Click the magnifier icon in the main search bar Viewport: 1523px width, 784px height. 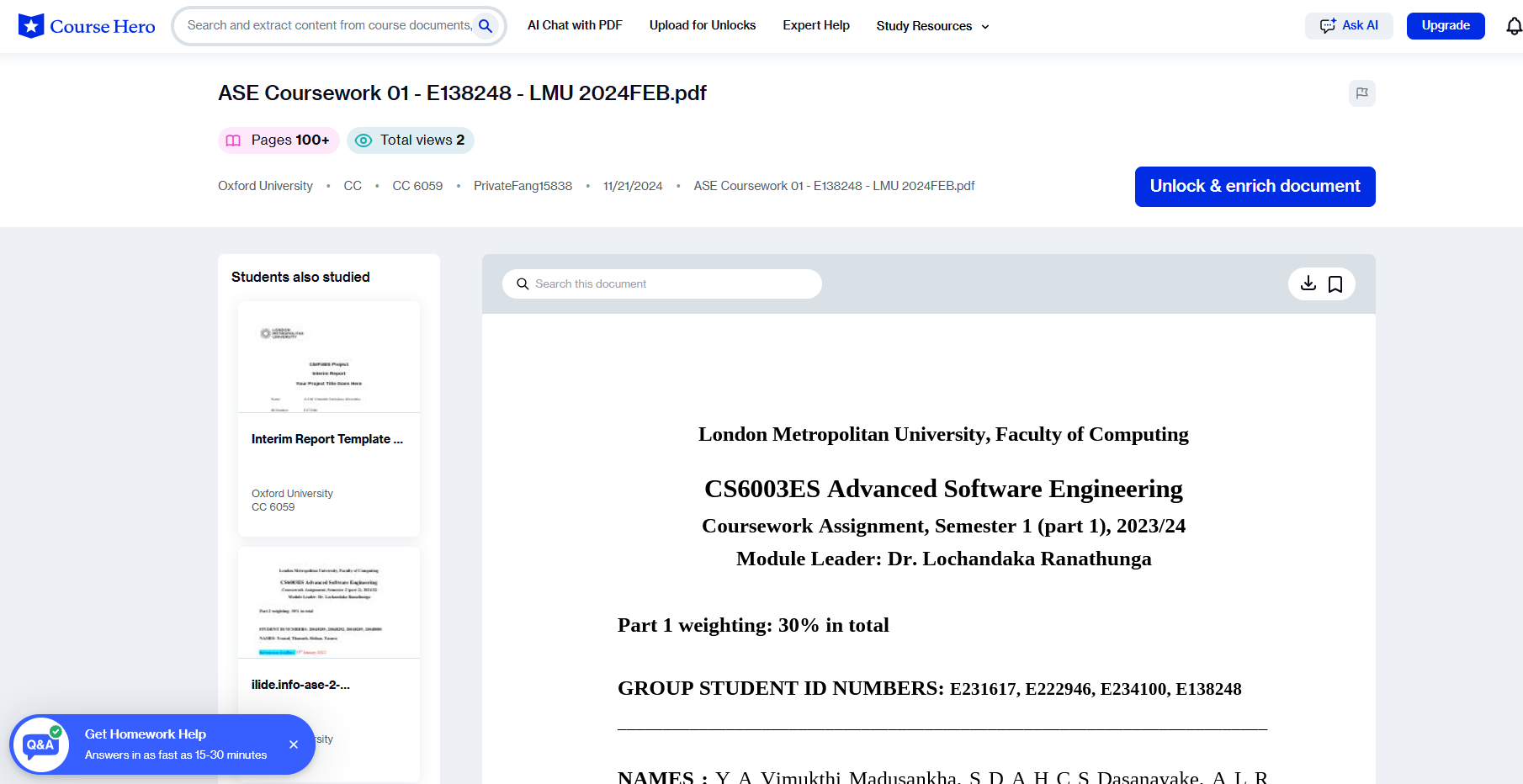(486, 25)
